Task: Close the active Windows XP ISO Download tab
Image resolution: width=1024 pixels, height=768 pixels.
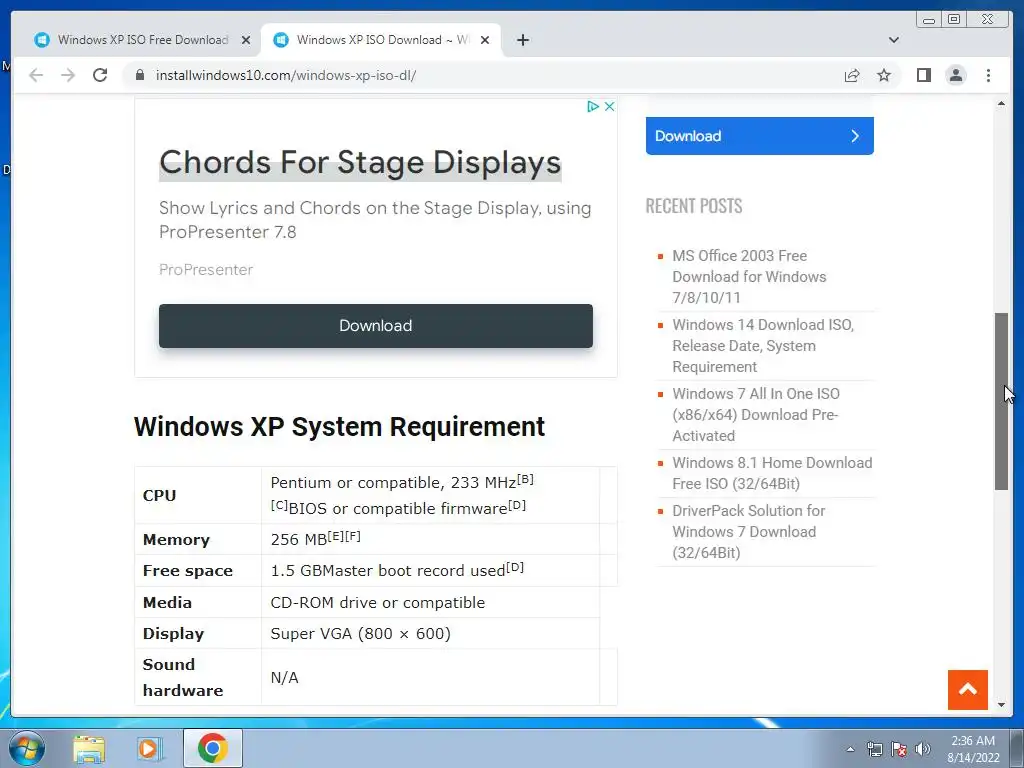Action: coord(485,40)
